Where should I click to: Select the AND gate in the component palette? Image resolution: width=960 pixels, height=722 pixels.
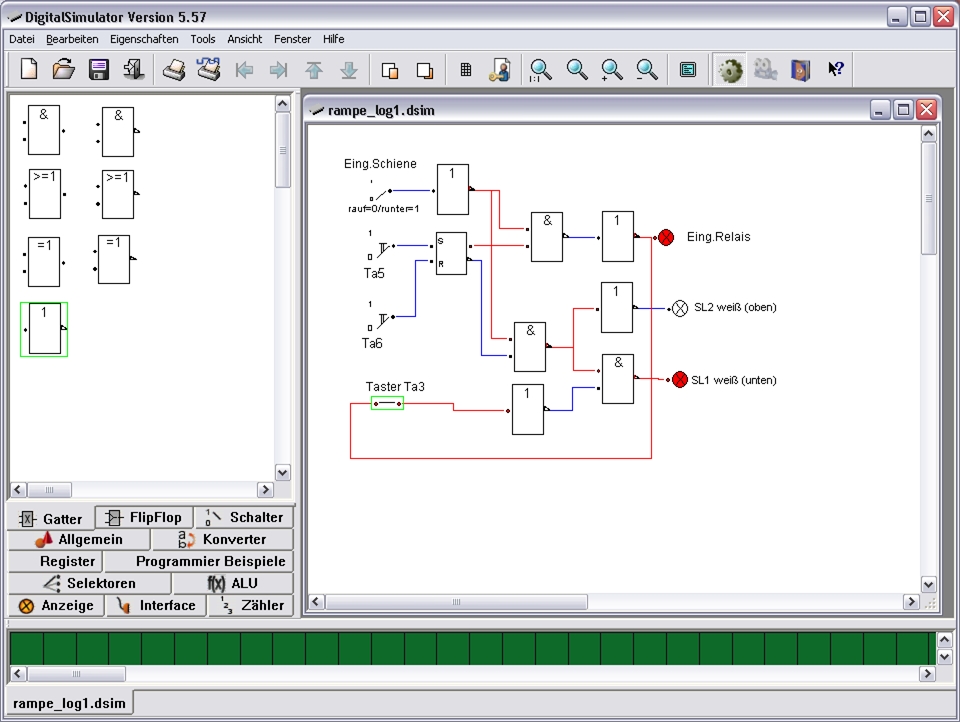(44, 131)
